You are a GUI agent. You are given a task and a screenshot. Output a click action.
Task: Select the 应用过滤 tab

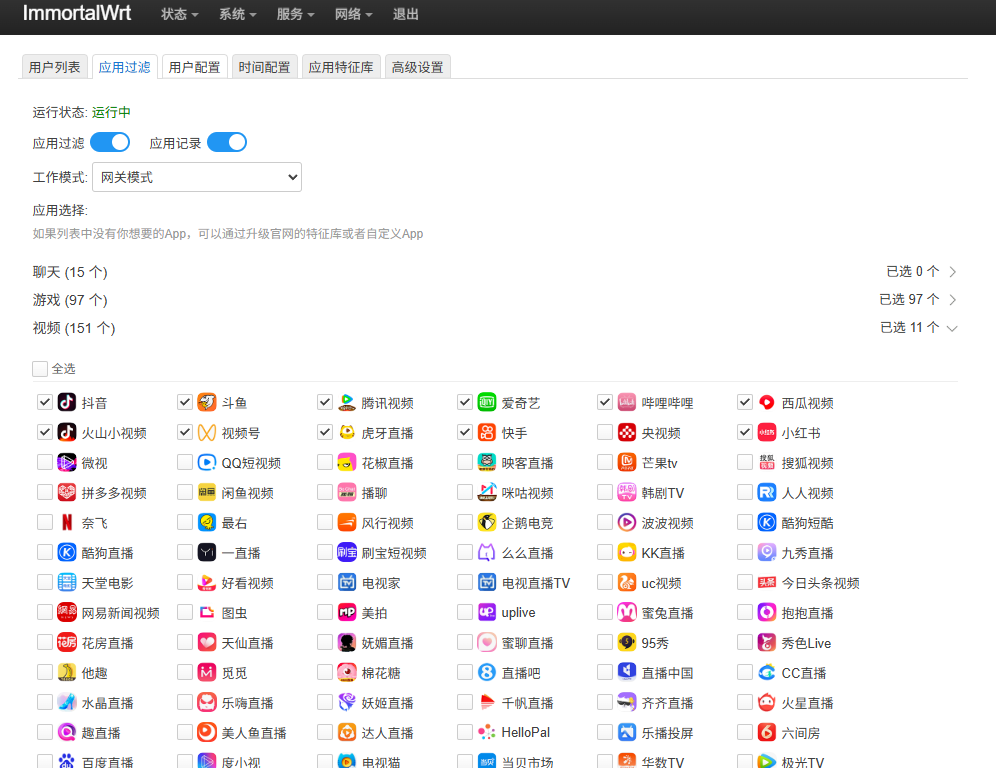click(x=124, y=67)
